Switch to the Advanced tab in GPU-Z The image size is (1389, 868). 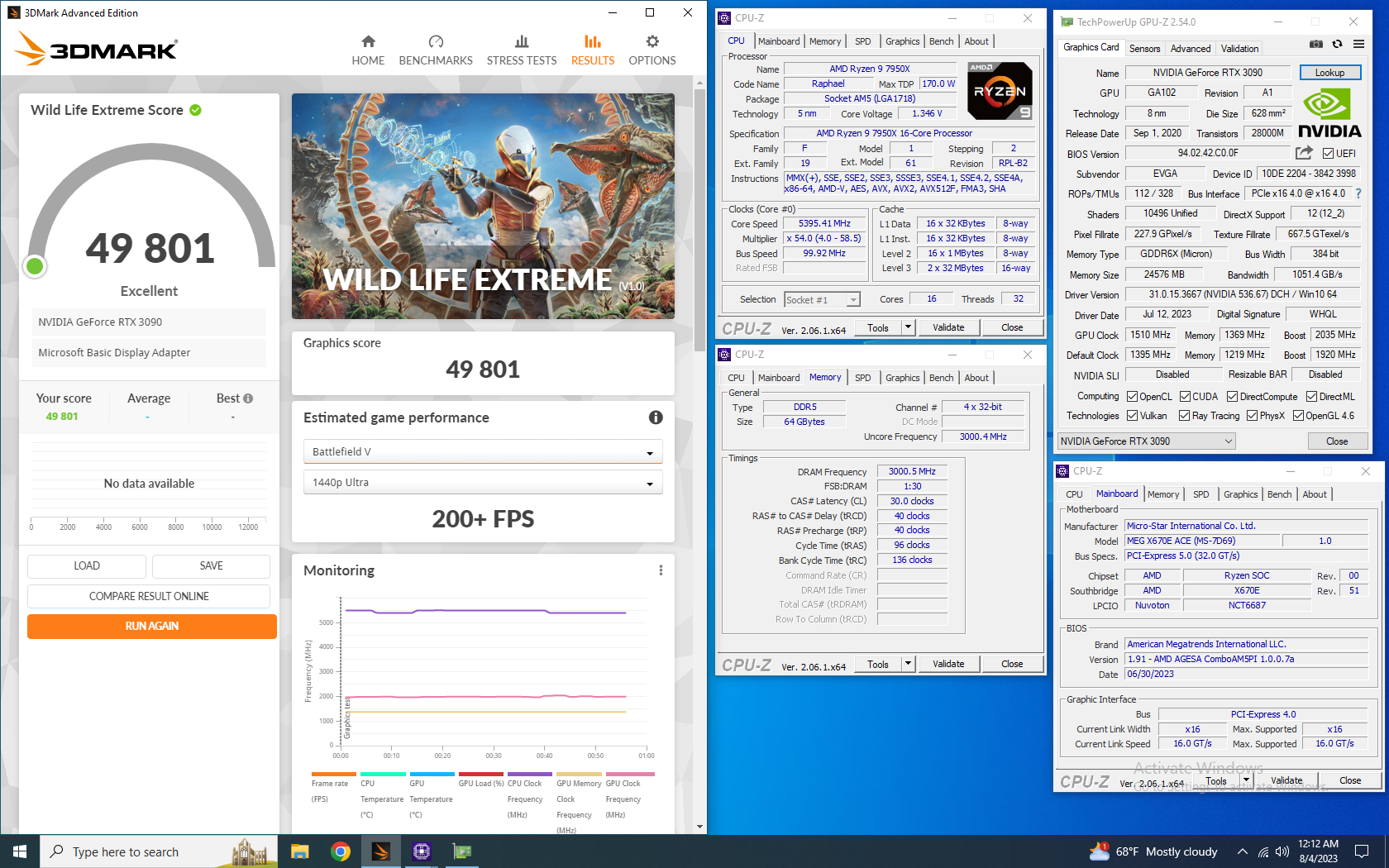(x=1191, y=49)
